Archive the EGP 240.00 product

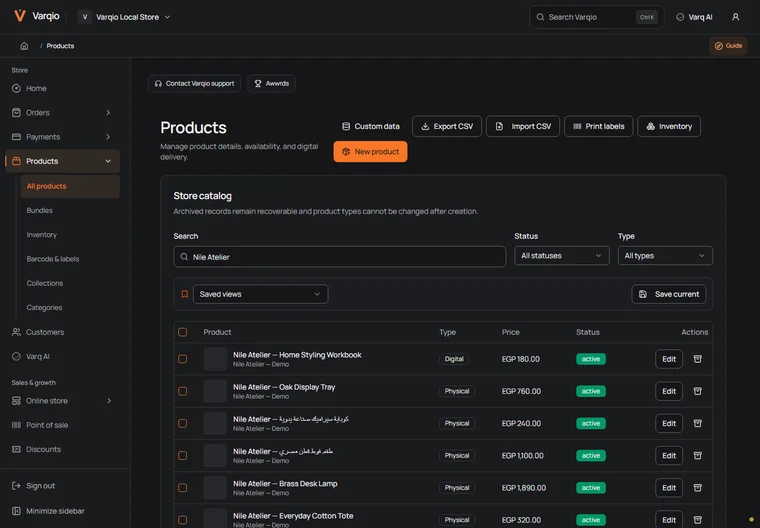697,423
